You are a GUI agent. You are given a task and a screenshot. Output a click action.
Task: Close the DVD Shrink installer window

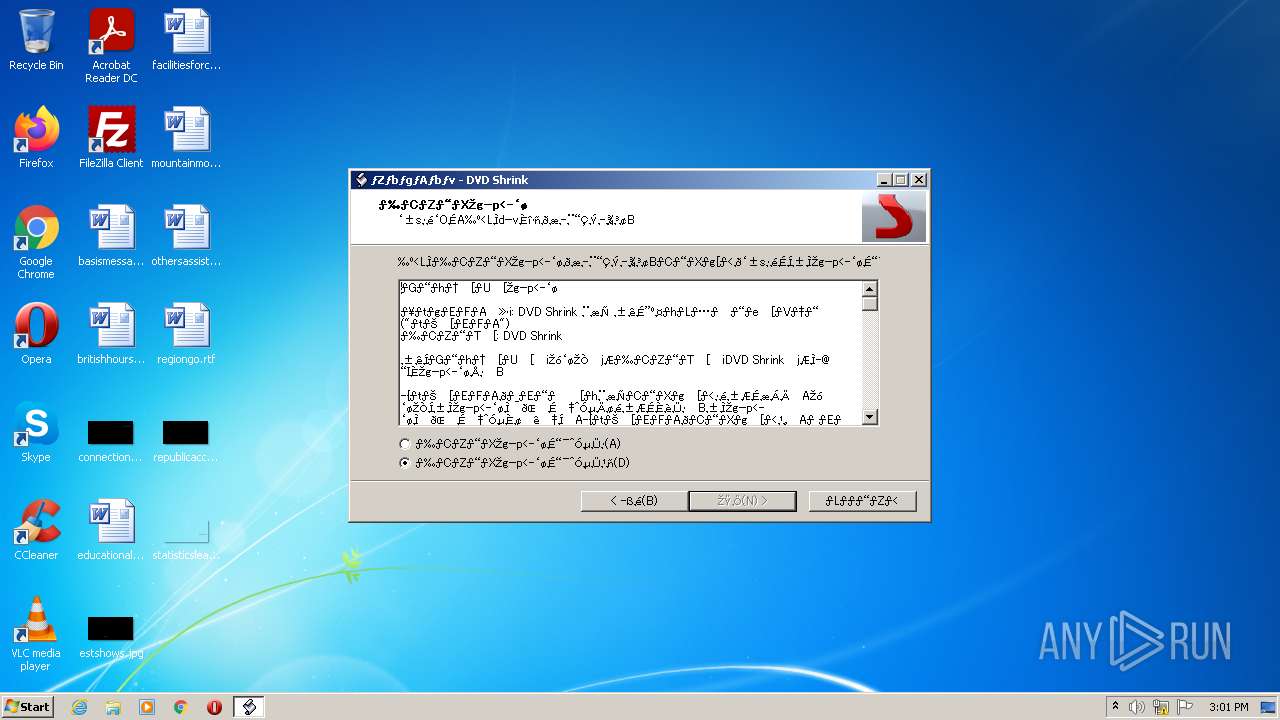coord(919,180)
